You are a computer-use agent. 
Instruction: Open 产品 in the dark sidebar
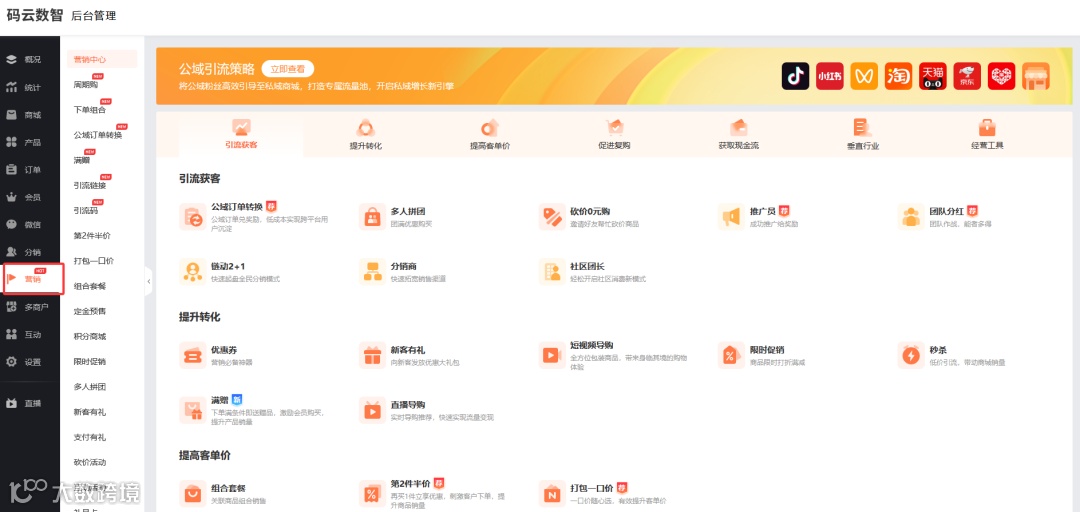(23, 142)
